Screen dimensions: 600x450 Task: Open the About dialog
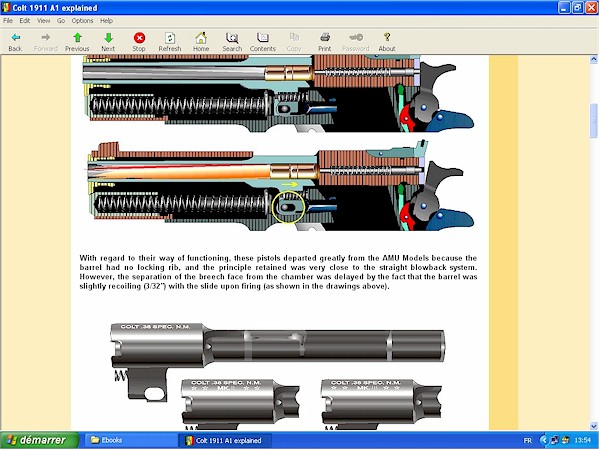pos(387,42)
